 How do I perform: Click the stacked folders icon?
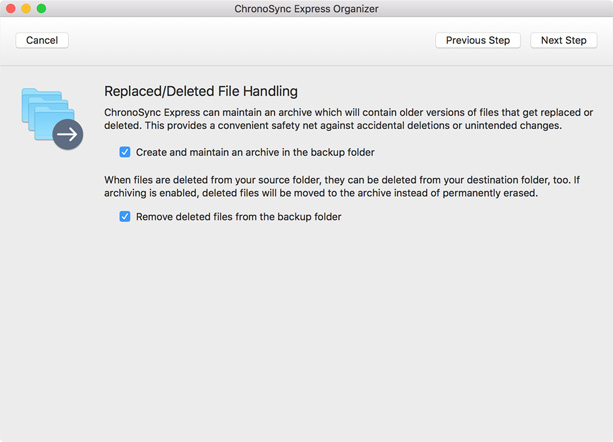(52, 119)
